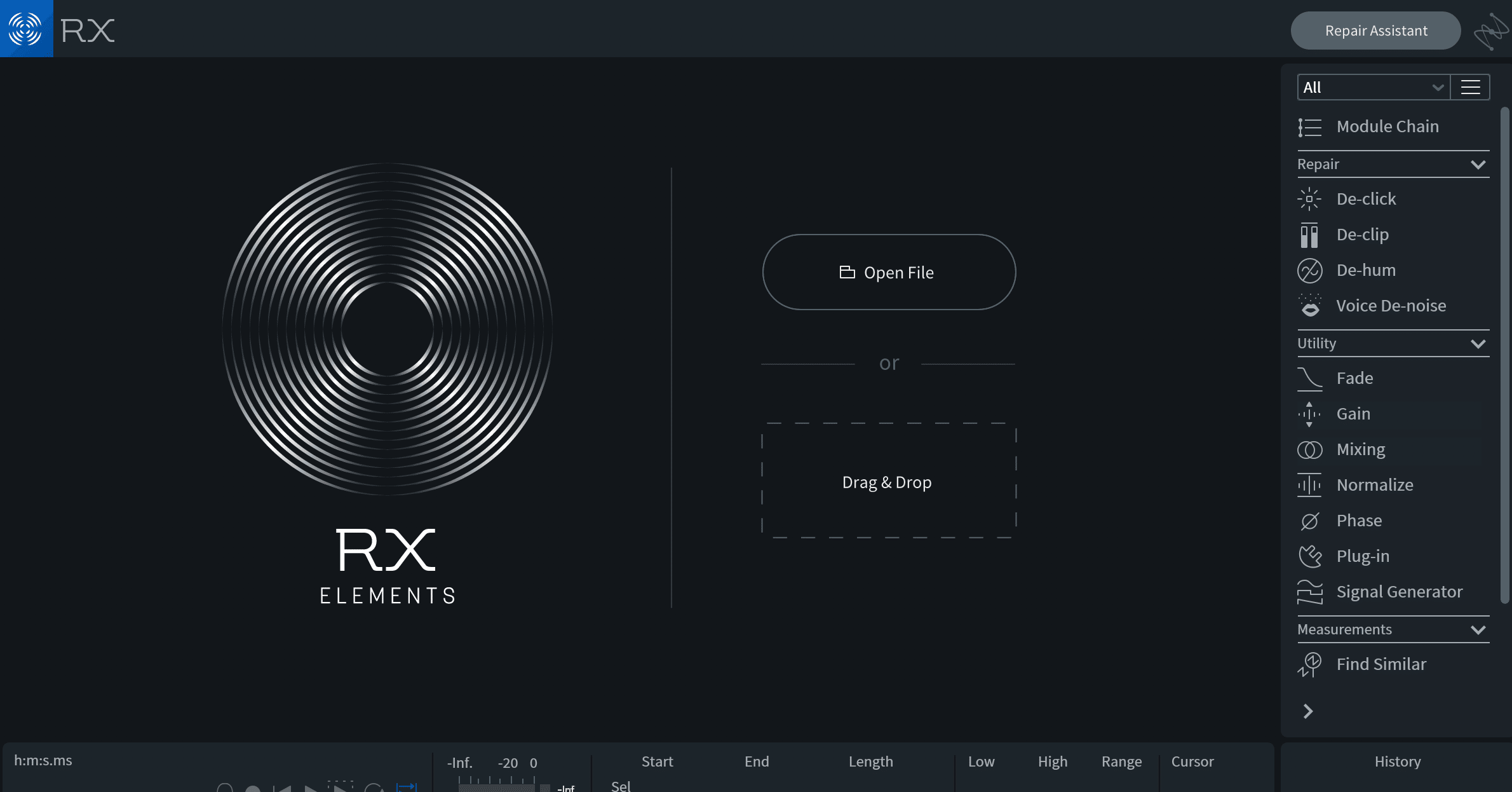
Task: Click the h:m:s.ms time format display
Action: point(43,760)
